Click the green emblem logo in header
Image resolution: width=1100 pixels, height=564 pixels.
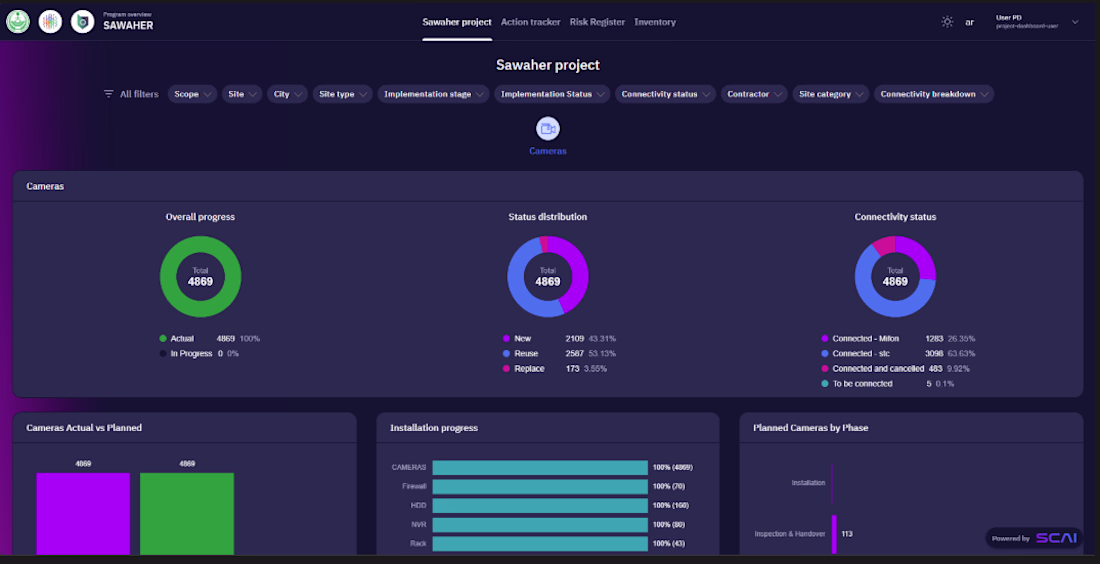tap(18, 22)
